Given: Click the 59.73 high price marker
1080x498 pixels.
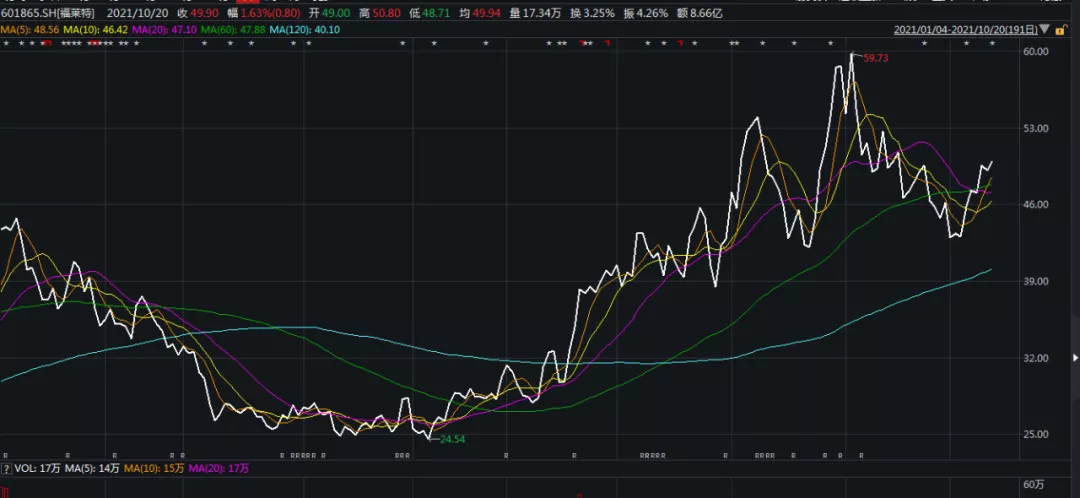Looking at the screenshot, I should coord(873,59).
